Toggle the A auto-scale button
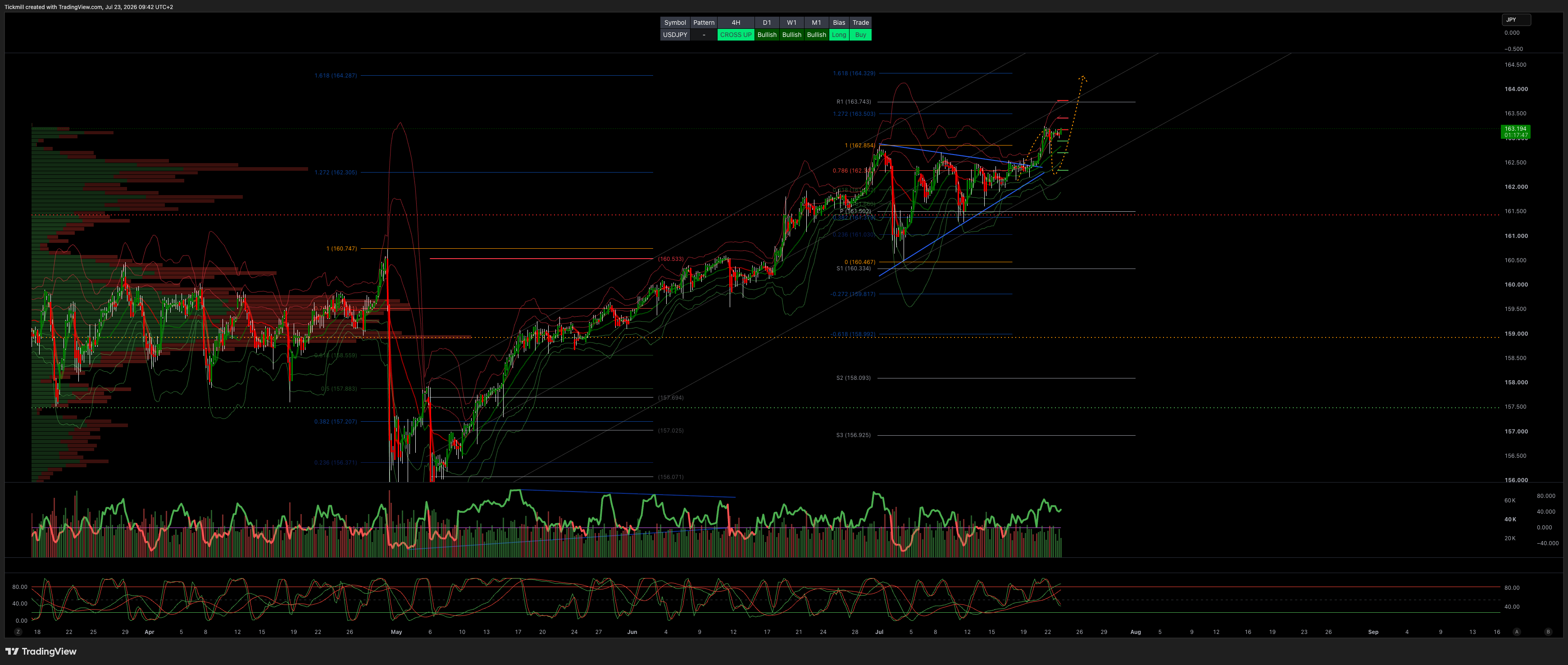The image size is (1568, 665). (1517, 632)
